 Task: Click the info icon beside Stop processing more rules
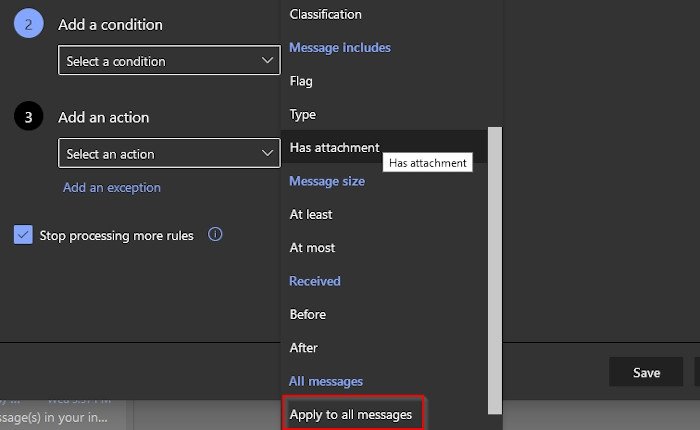pyautogui.click(x=214, y=235)
